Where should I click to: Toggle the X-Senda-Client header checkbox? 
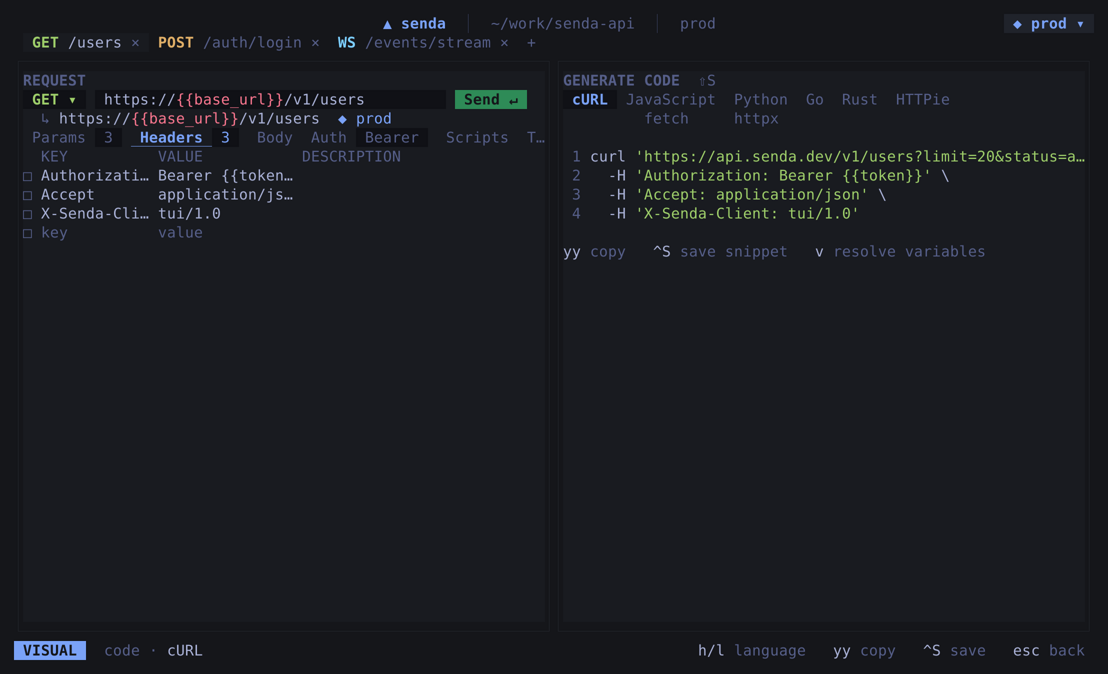(28, 215)
